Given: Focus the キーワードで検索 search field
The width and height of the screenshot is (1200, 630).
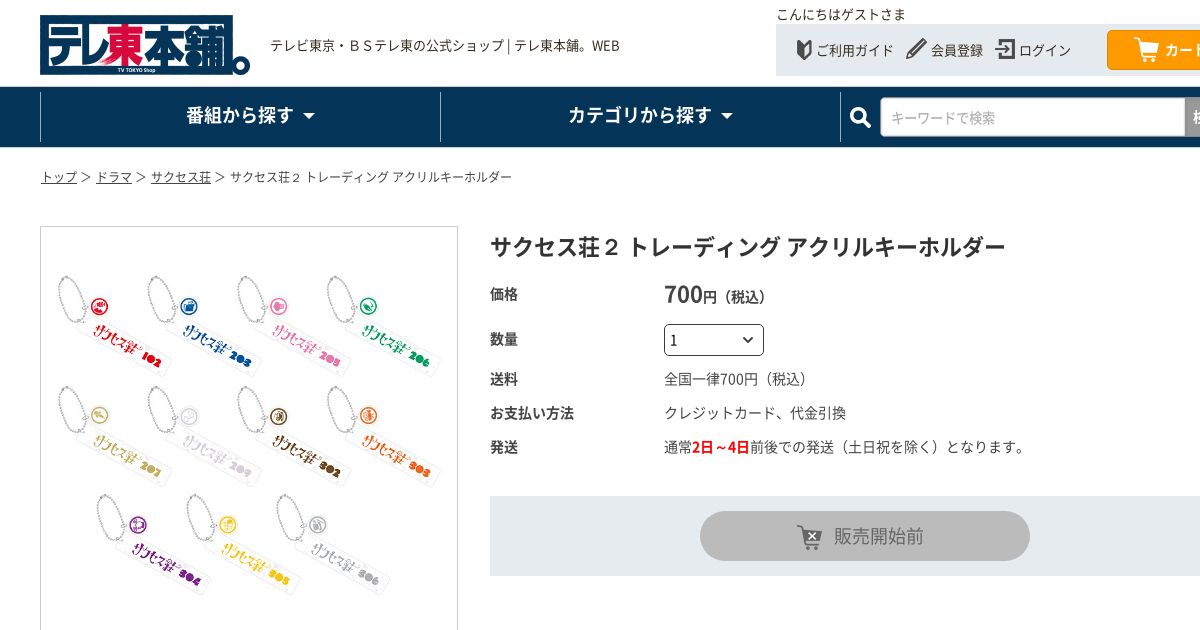Looking at the screenshot, I should pyautogui.click(x=1031, y=118).
